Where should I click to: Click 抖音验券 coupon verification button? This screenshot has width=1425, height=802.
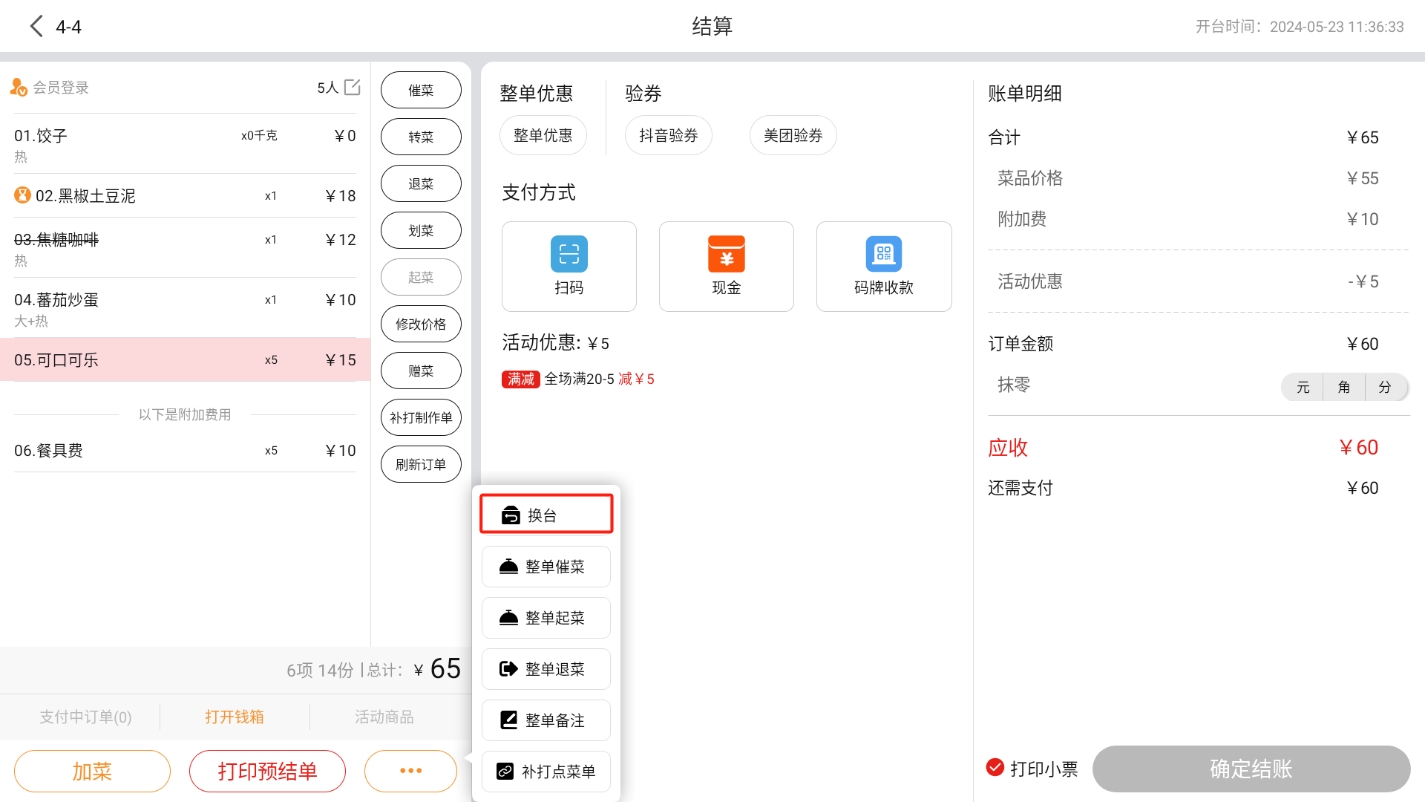coord(668,135)
